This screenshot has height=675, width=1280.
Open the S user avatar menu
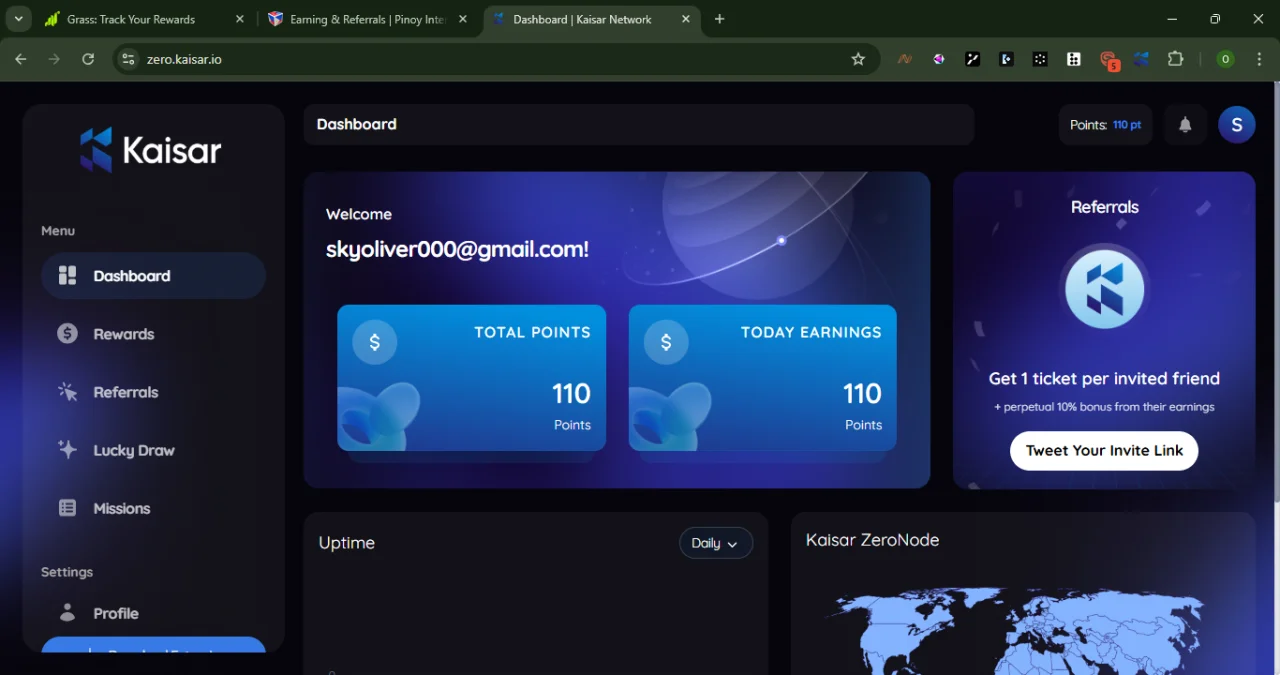(x=1237, y=125)
